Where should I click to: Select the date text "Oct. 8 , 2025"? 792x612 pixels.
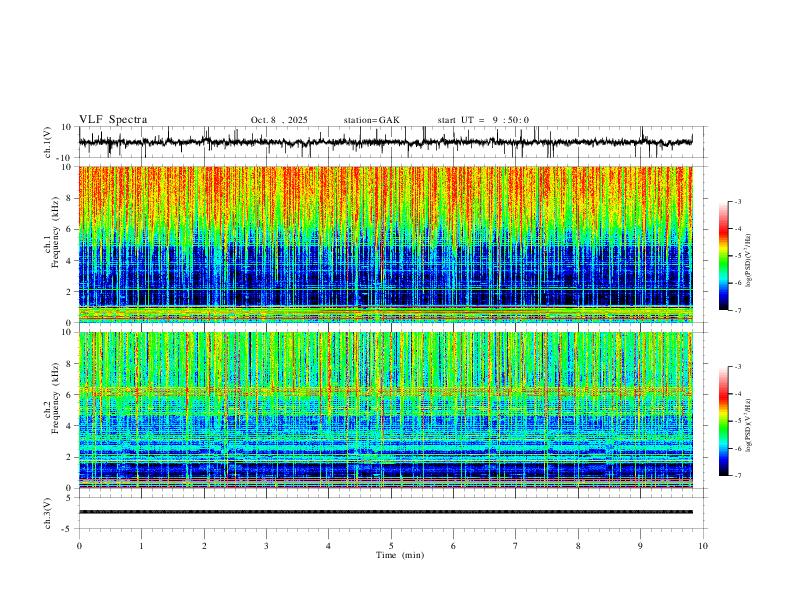279,120
